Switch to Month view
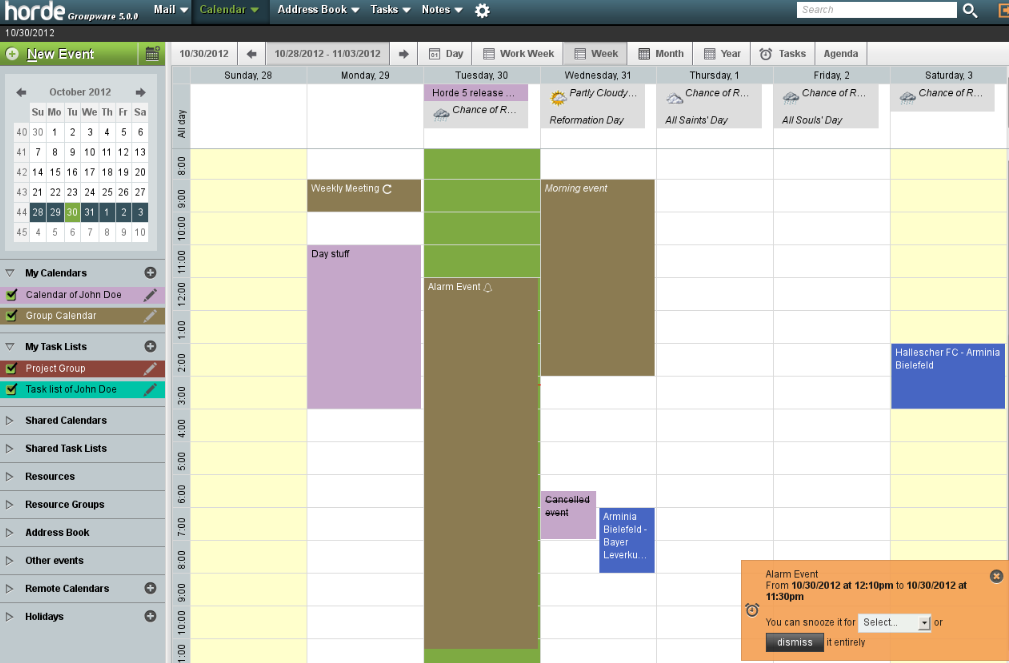The image size is (1009, 663). pos(660,54)
